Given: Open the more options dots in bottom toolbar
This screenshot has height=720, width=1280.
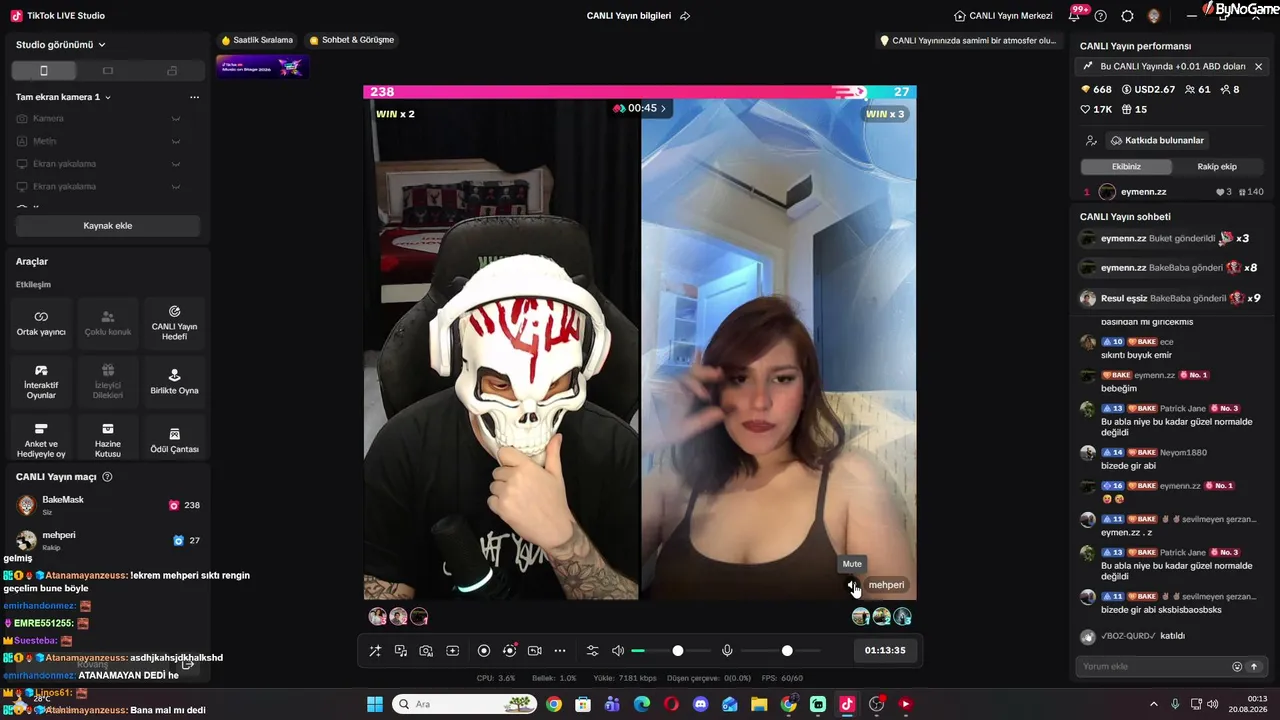Looking at the screenshot, I should [x=560, y=651].
